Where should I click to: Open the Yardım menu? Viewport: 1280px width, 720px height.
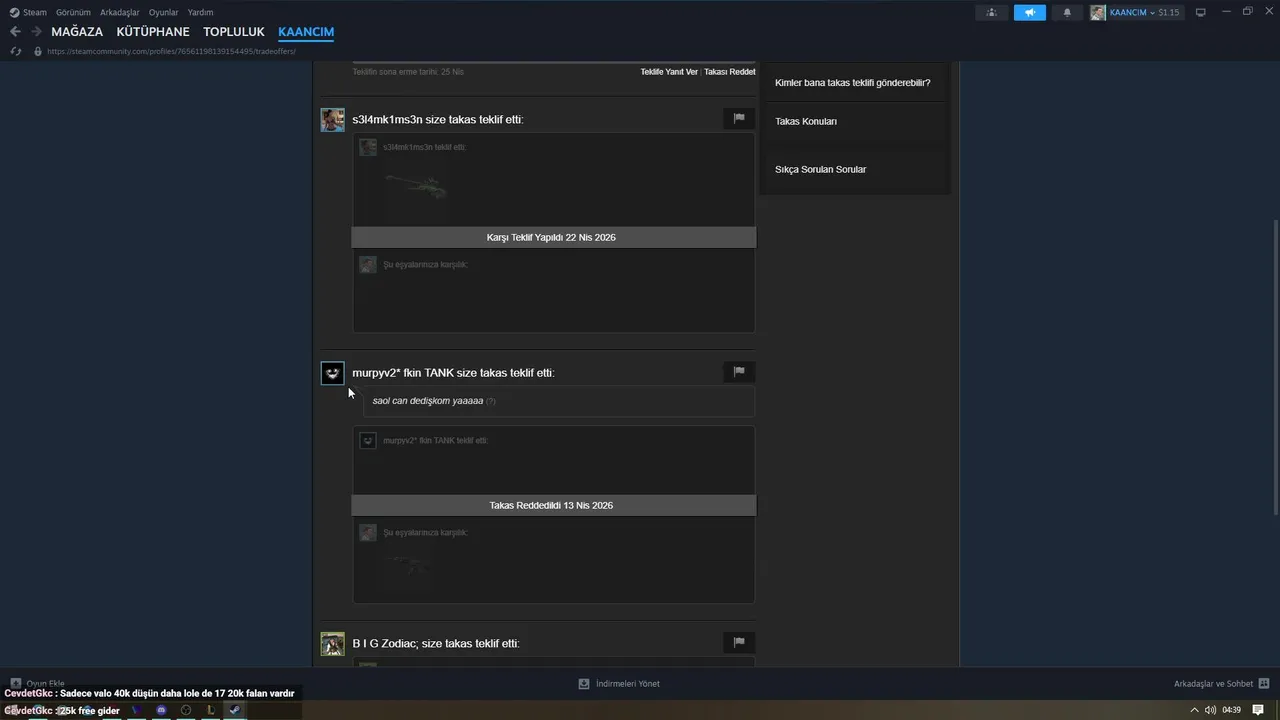point(200,12)
